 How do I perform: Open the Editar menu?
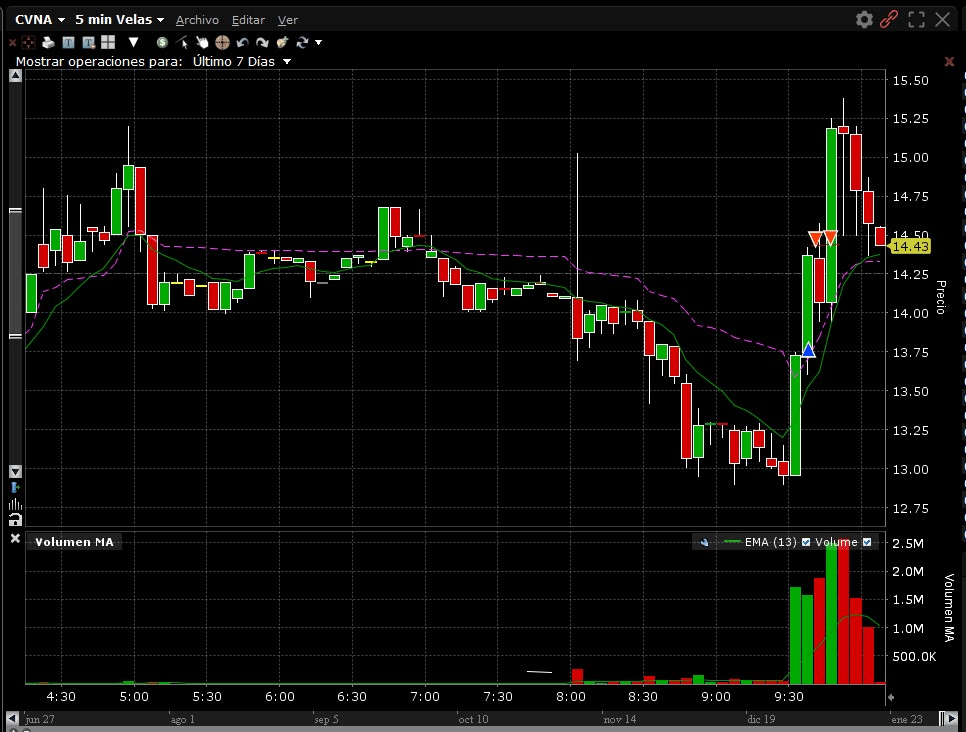point(248,20)
